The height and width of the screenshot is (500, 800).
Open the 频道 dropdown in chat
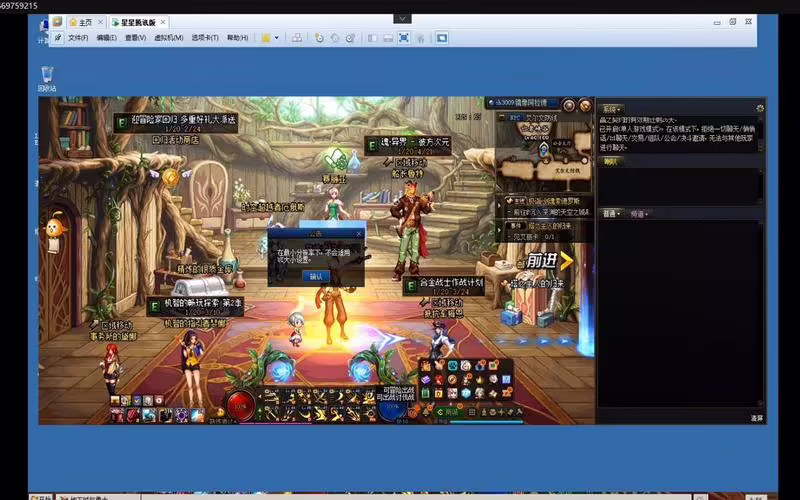[639, 214]
